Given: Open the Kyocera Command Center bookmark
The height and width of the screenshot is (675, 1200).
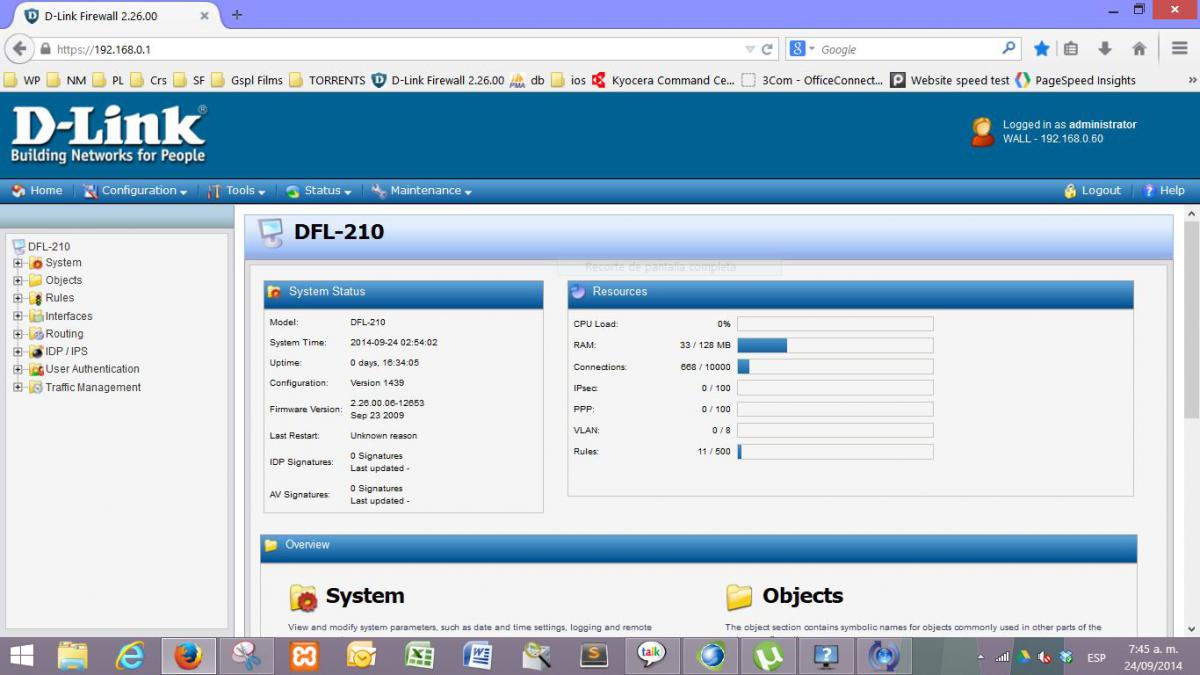Looking at the screenshot, I should point(664,81).
